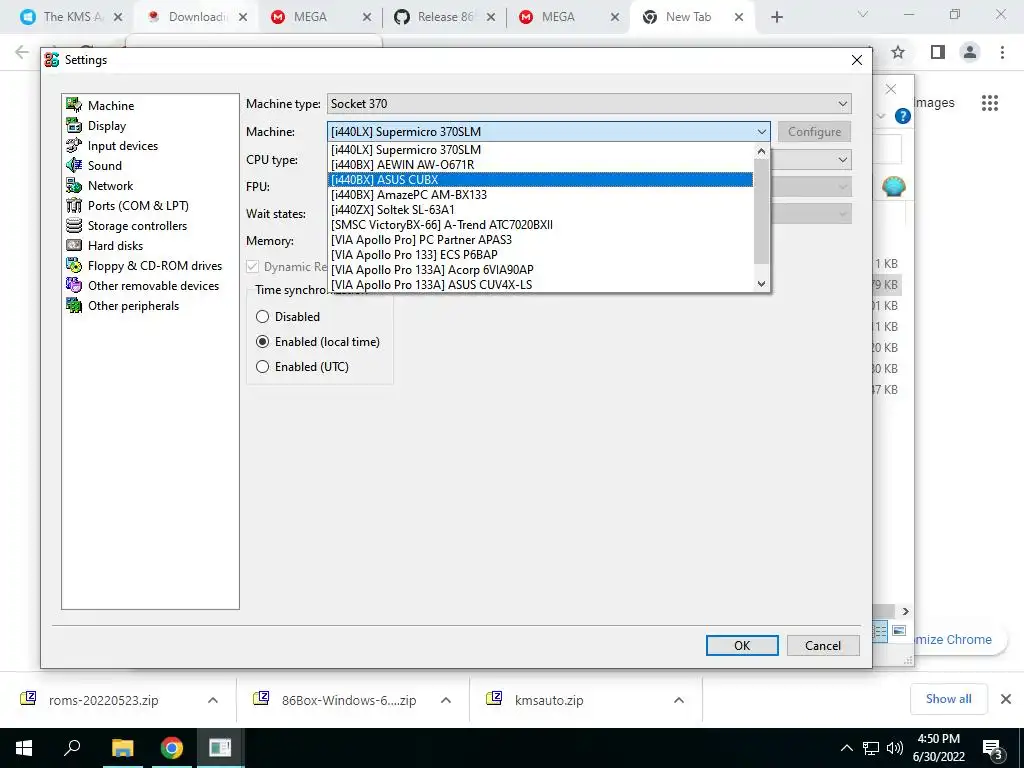Choose [VIA Apollo Pro] PC Partner APAS3
This screenshot has width=1024, height=768.
541,240
